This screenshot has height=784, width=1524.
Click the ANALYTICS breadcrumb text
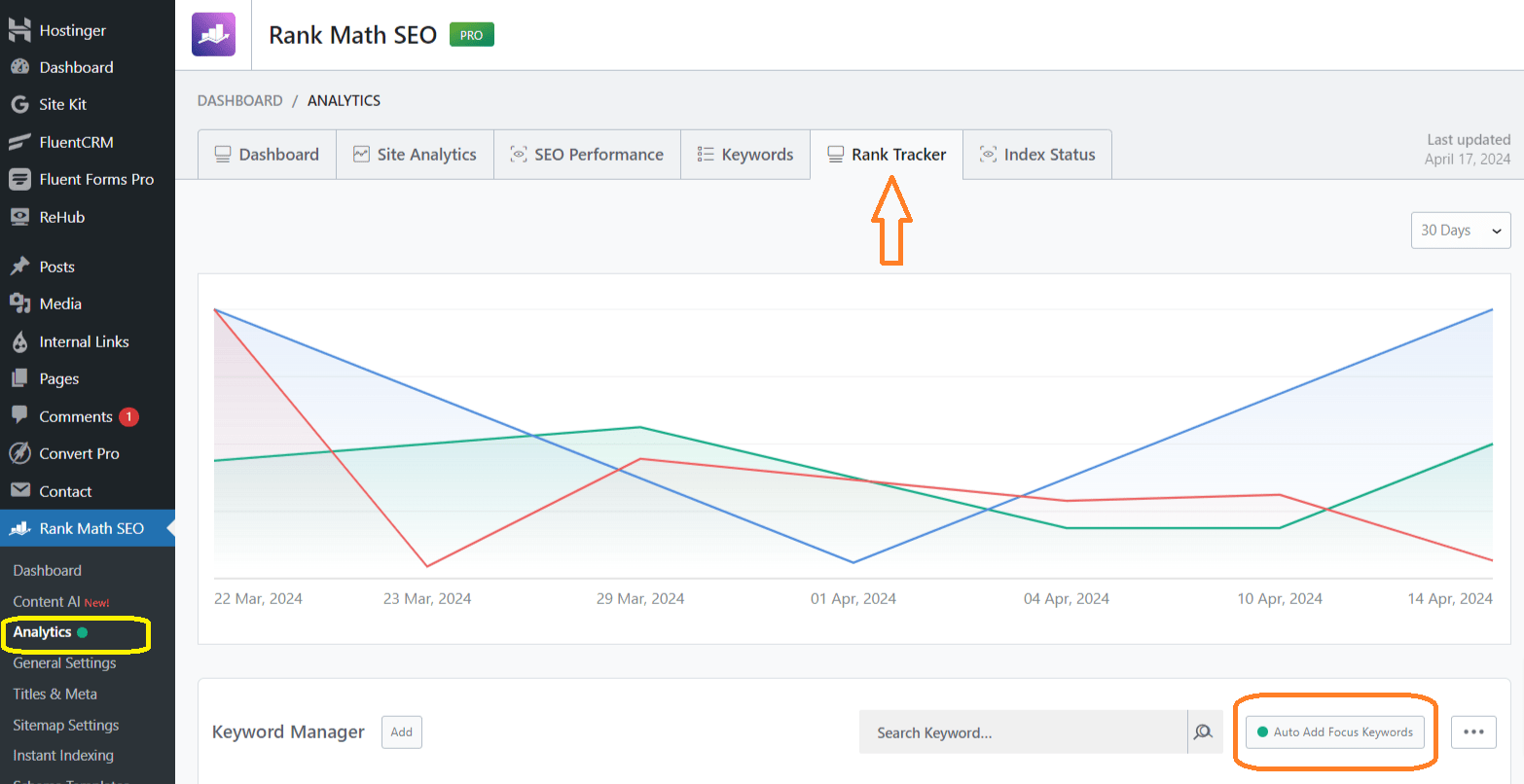coord(344,100)
